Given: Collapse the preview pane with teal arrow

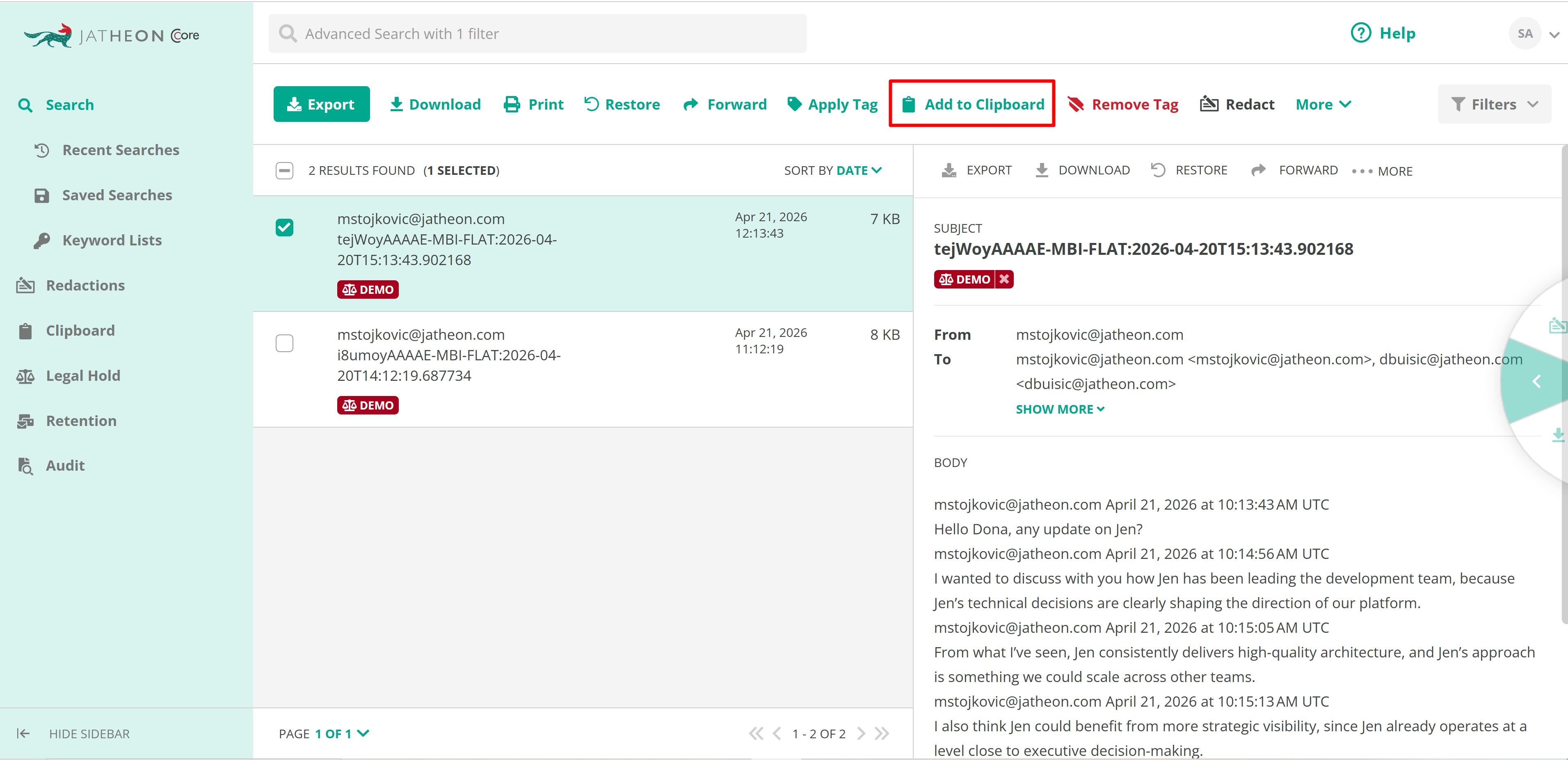Looking at the screenshot, I should pos(1536,381).
